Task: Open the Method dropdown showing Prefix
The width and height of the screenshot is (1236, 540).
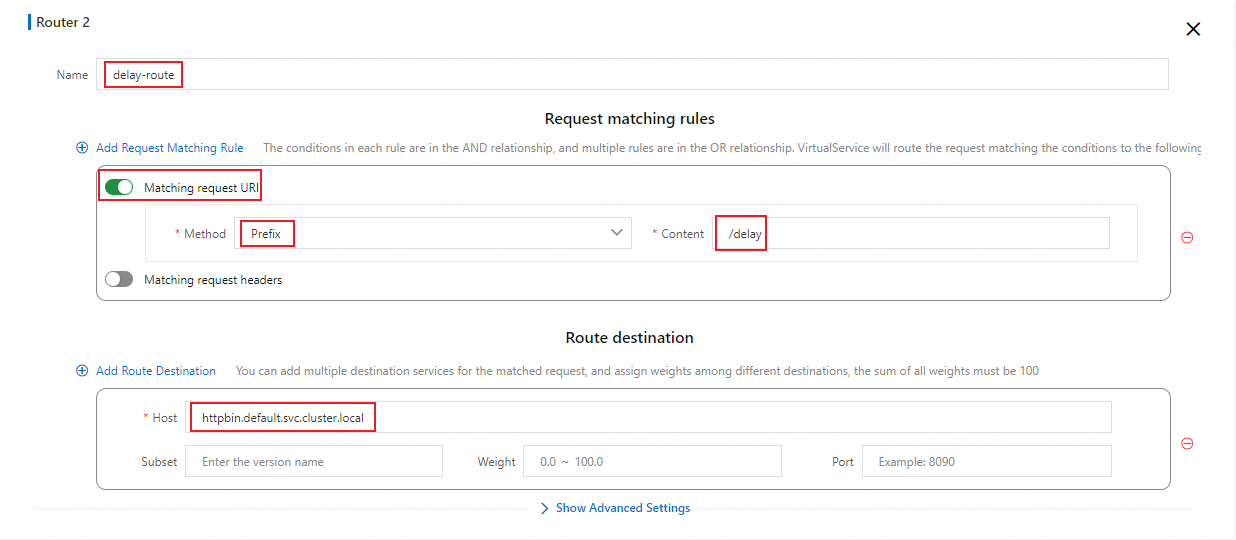Action: pos(432,233)
